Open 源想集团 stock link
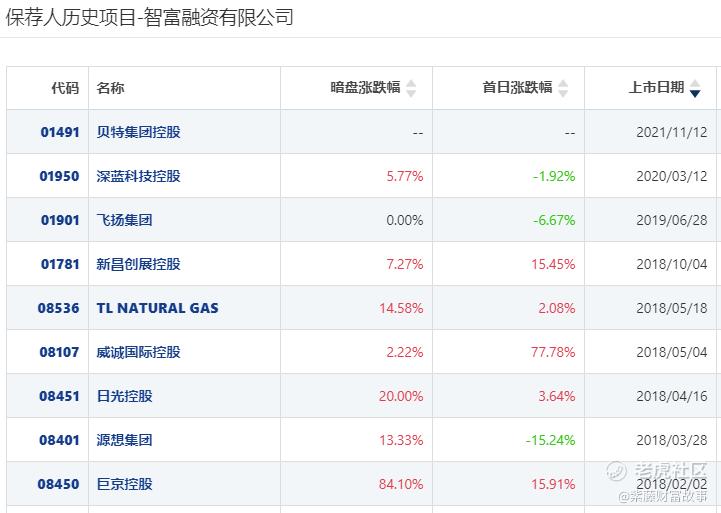The width and height of the screenshot is (721, 513). 124,440
